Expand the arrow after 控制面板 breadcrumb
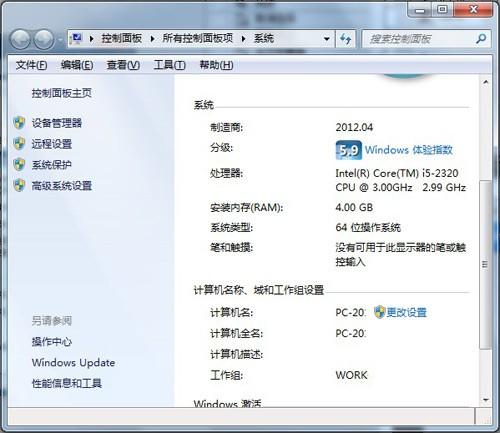 pyautogui.click(x=152, y=39)
